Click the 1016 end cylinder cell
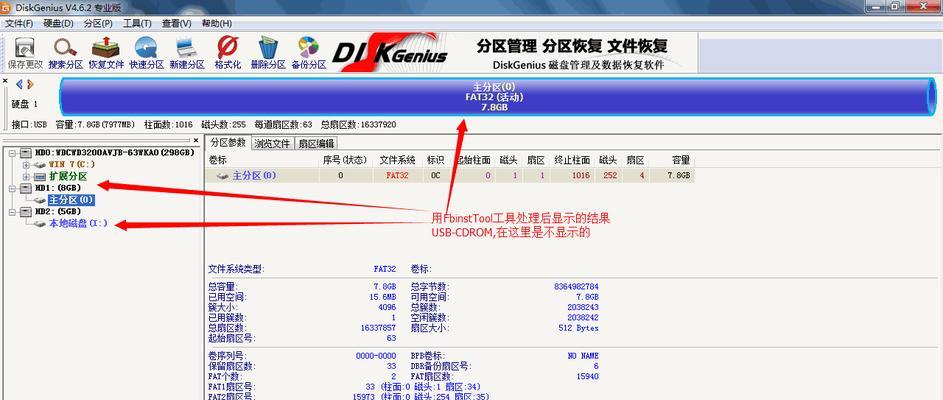The image size is (943, 400). click(581, 176)
